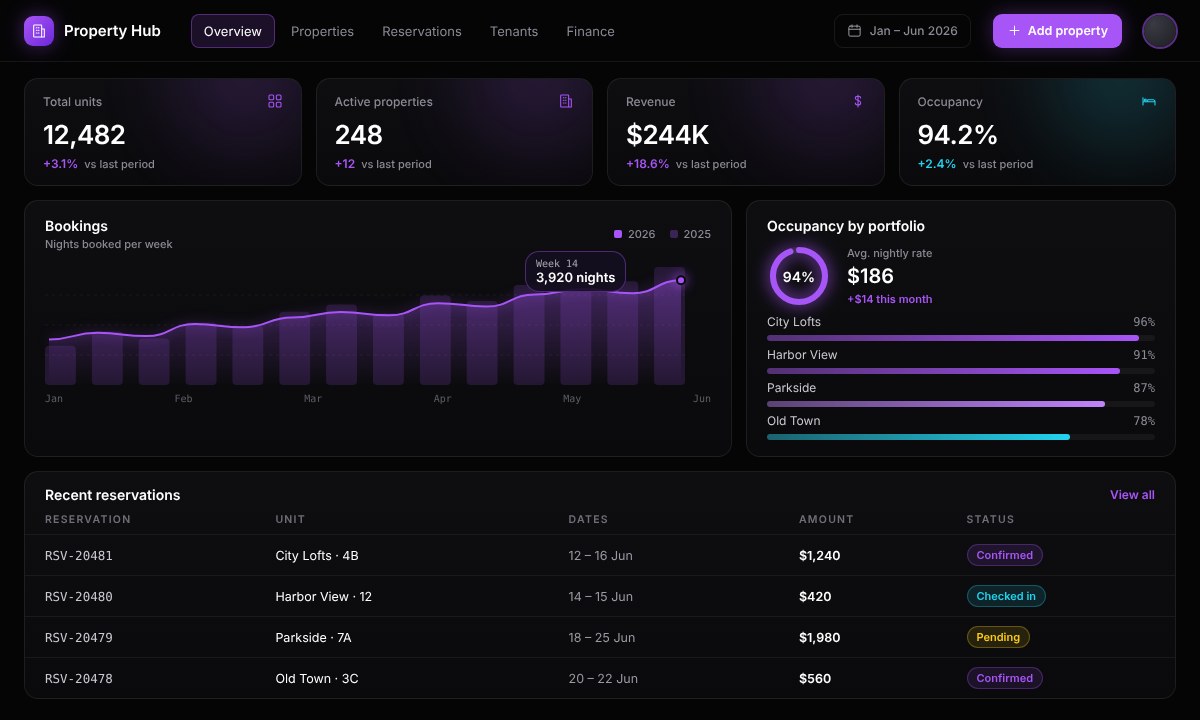
Task: Click the Harbor View · 12 unit cell
Action: pos(324,596)
